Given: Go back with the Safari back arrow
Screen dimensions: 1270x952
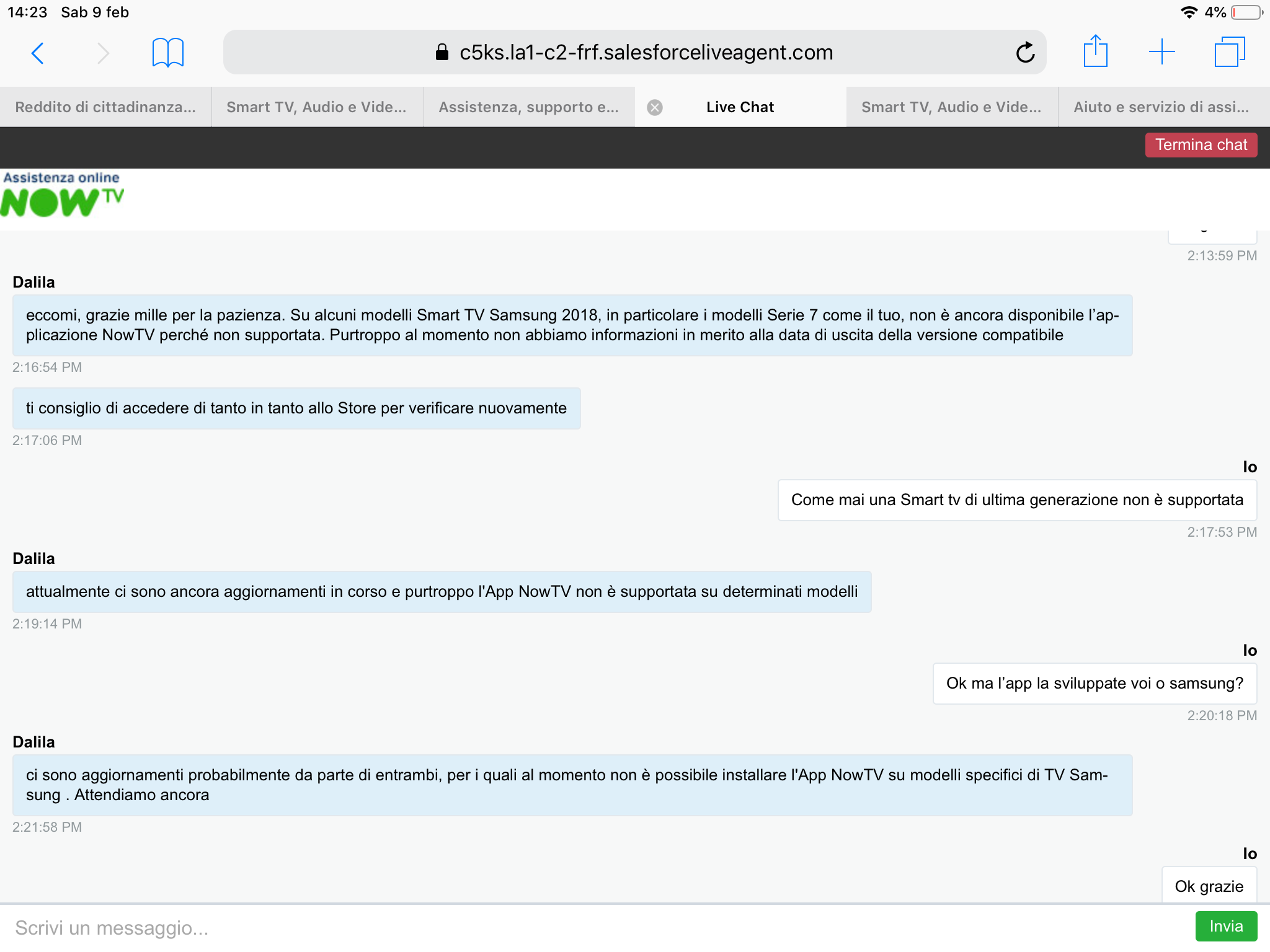Looking at the screenshot, I should 38,53.
